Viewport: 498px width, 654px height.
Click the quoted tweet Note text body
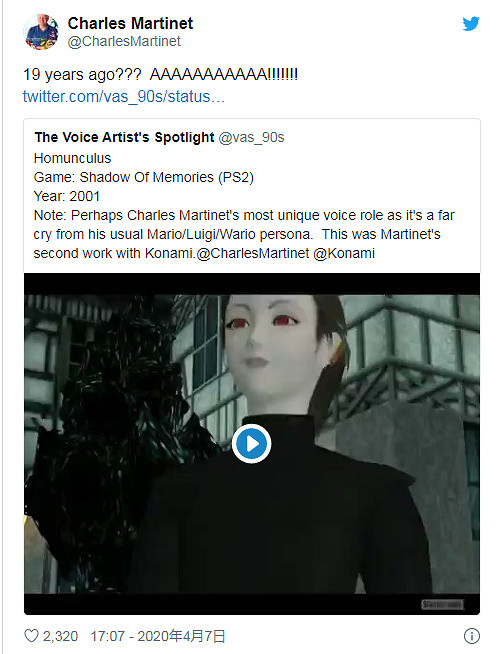pyautogui.click(x=244, y=234)
